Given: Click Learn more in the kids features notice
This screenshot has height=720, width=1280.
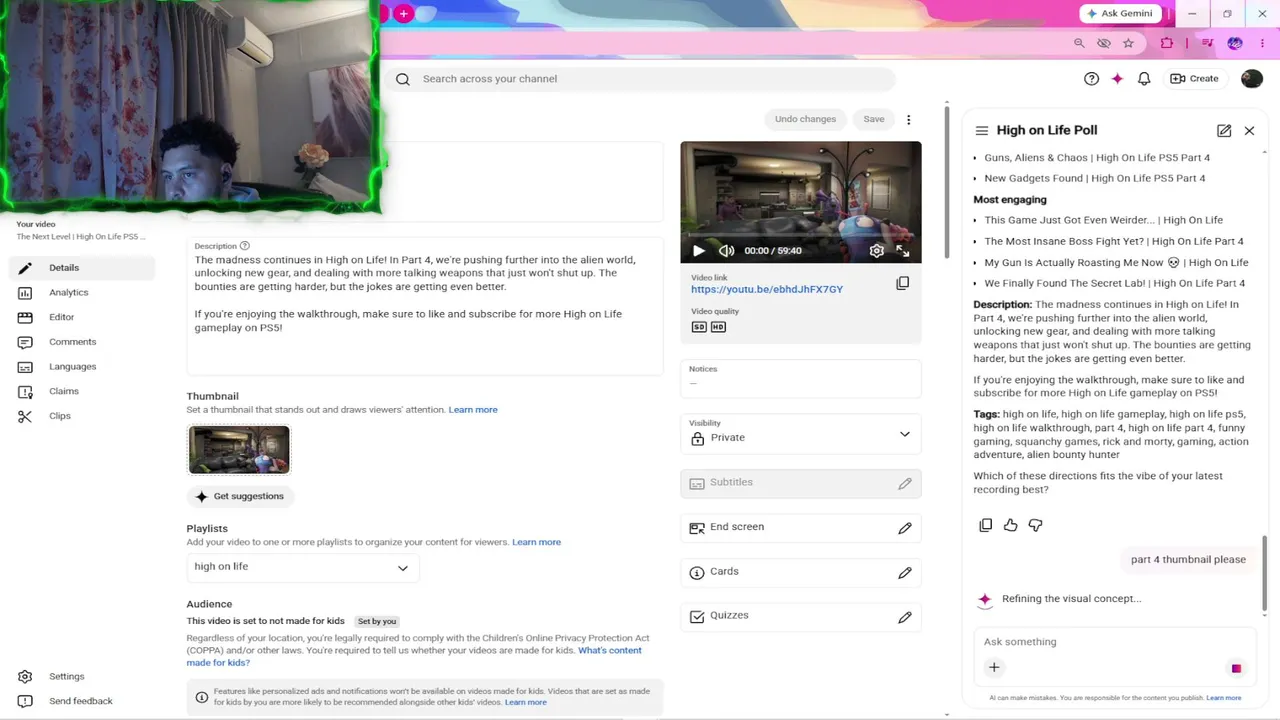Looking at the screenshot, I should [x=526, y=703].
